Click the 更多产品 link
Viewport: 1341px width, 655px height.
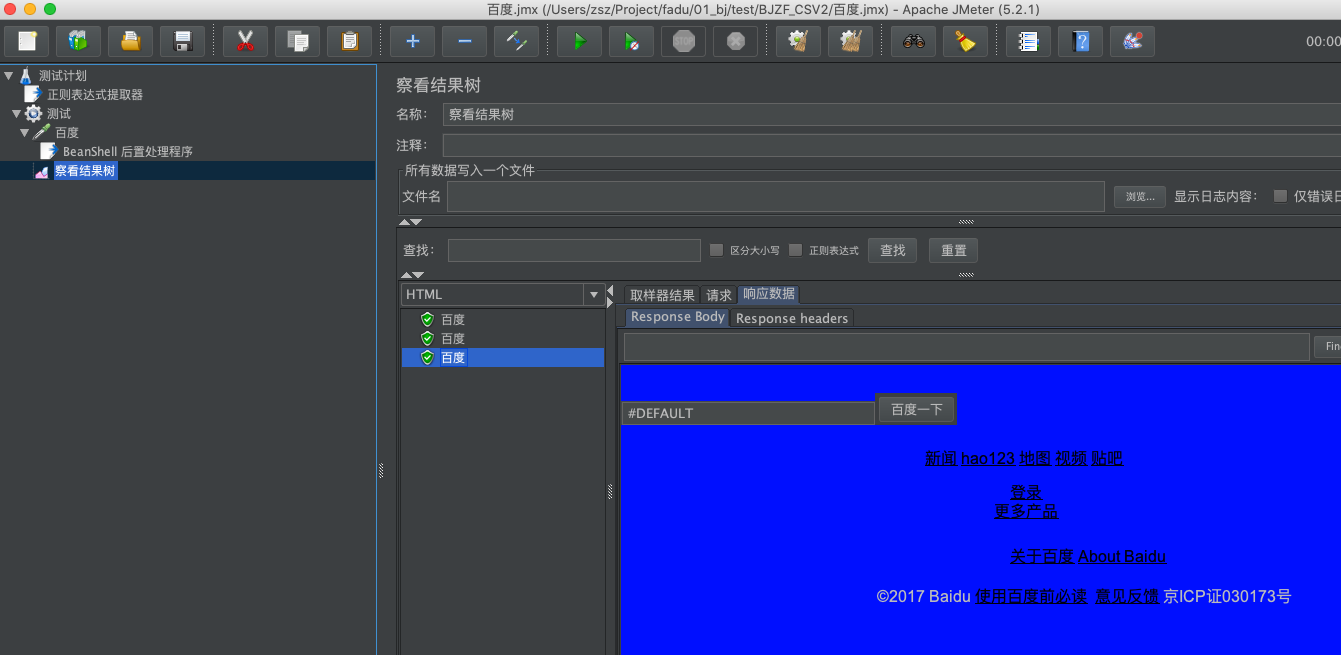point(1026,511)
